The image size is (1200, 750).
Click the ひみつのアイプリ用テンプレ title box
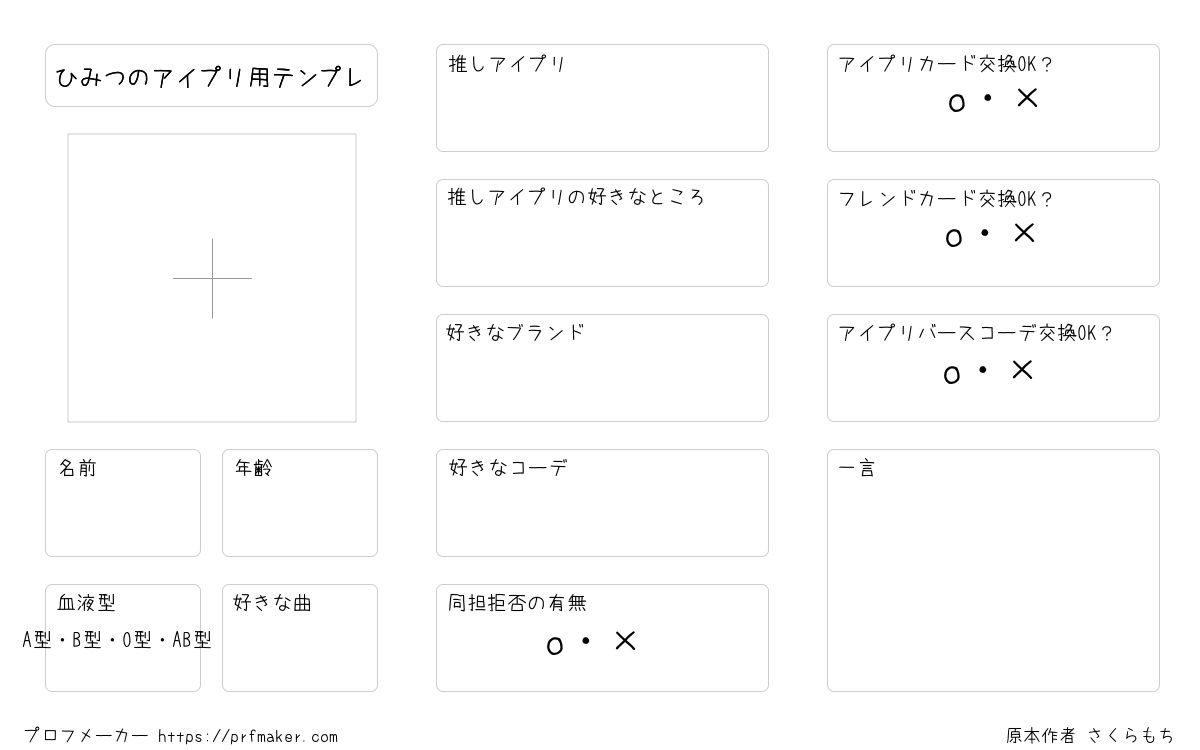click(211, 75)
